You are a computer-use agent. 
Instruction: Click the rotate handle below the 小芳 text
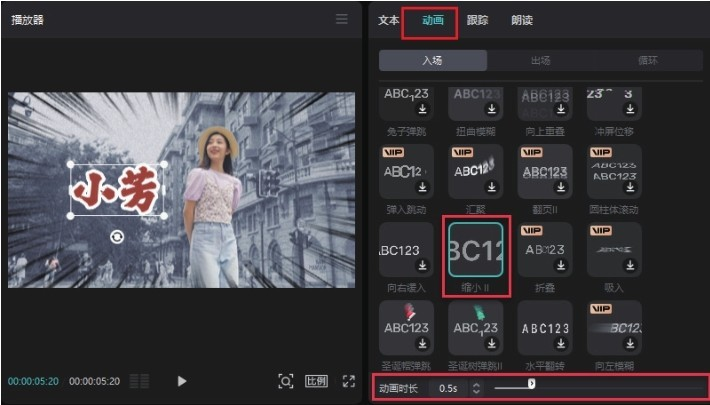pos(117,236)
